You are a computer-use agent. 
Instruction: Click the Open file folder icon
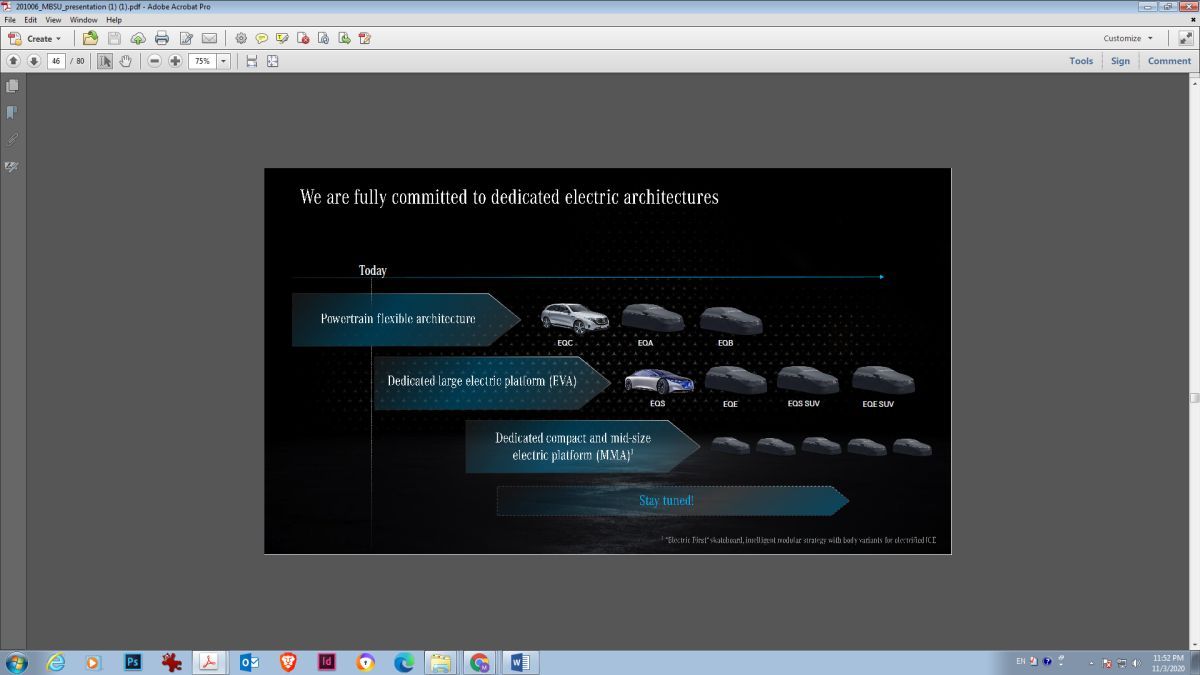click(x=91, y=38)
